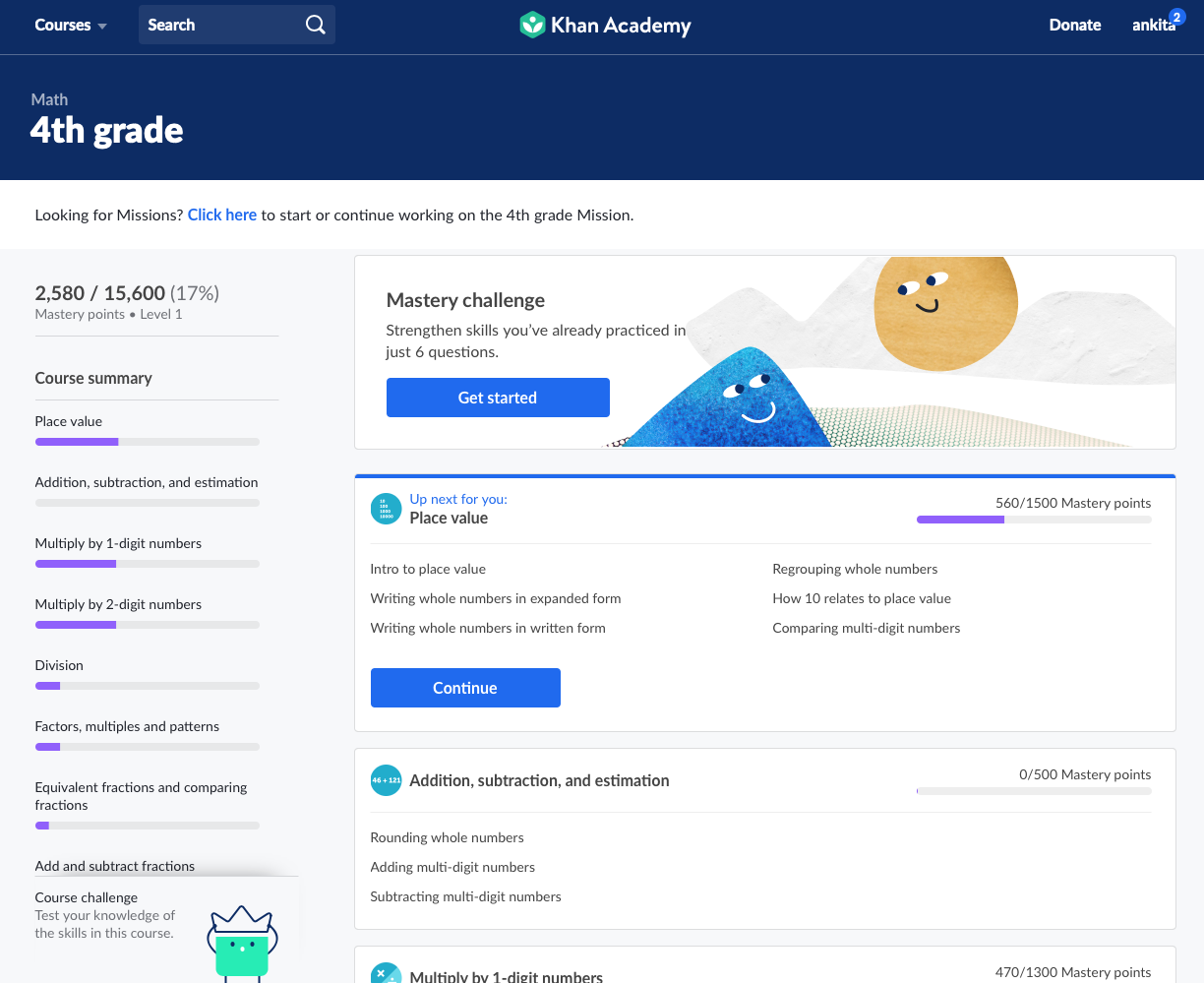Click the Course challenge crown mascot
This screenshot has height=983, width=1204.
click(242, 943)
